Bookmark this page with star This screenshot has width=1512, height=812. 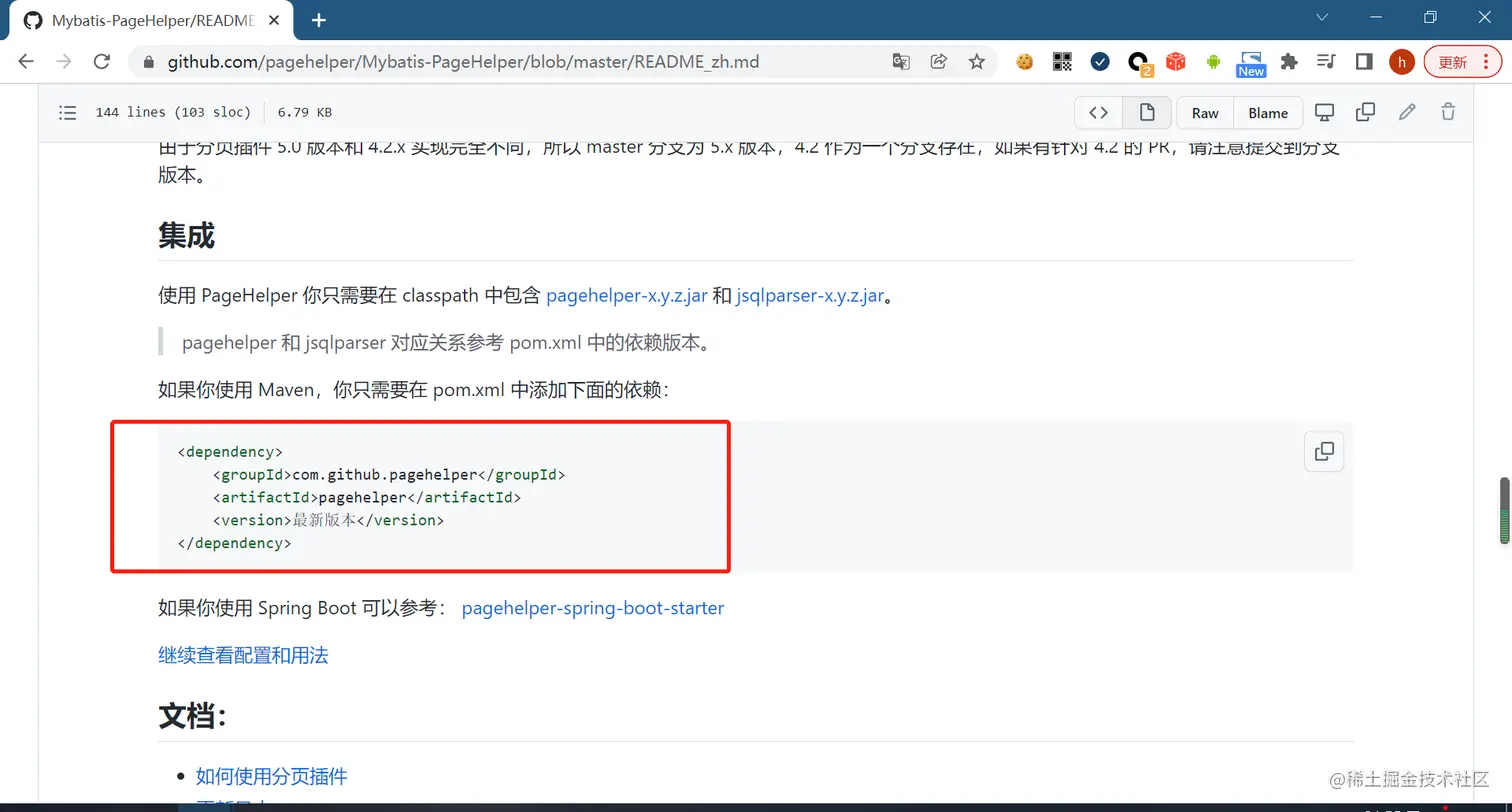[x=977, y=62]
